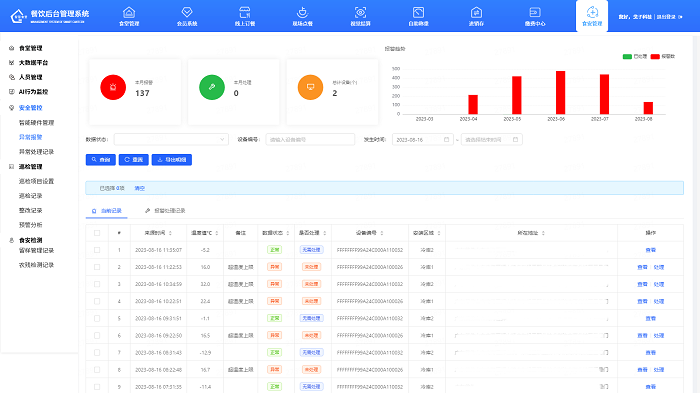Click the 设备编号 input field
The width and height of the screenshot is (700, 393).
(x=310, y=140)
